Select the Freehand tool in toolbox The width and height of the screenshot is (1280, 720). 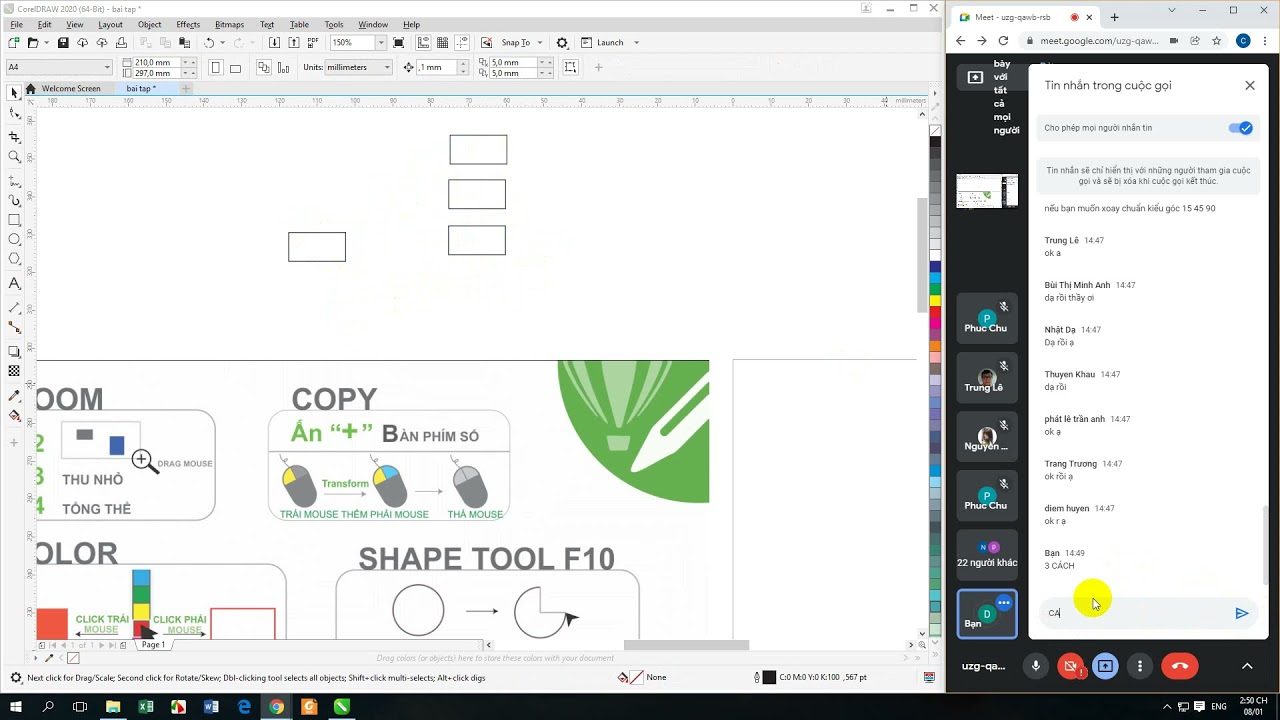(x=14, y=181)
